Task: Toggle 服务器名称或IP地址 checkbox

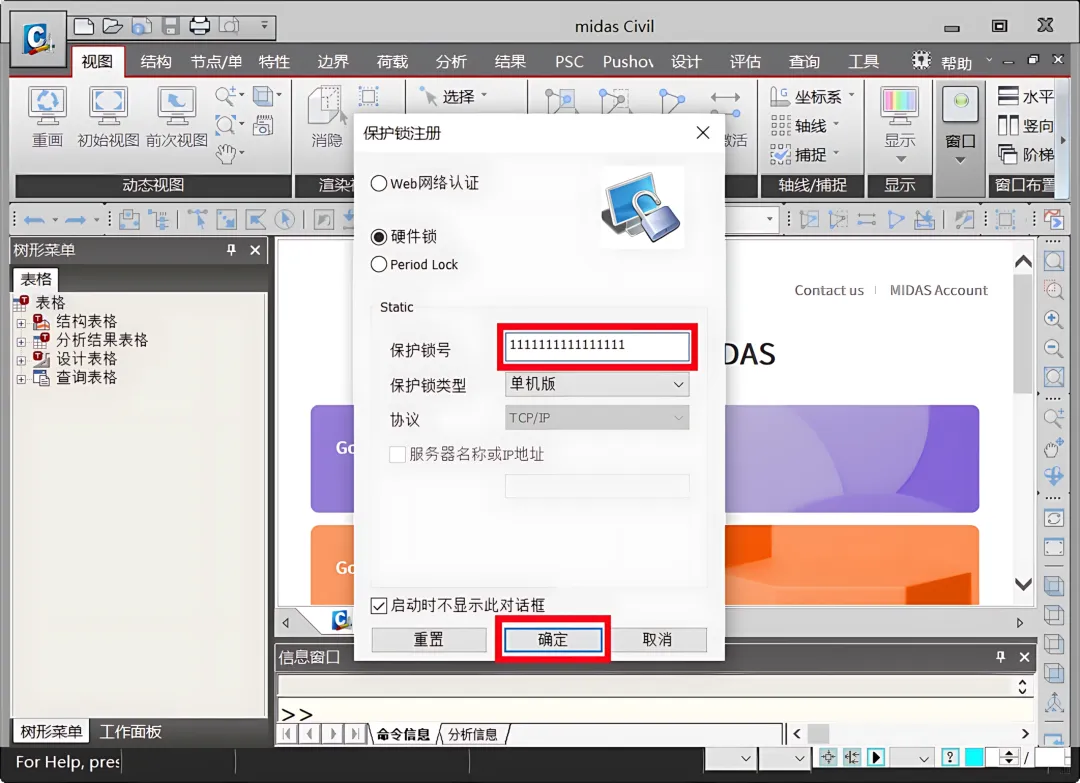Action: point(397,455)
